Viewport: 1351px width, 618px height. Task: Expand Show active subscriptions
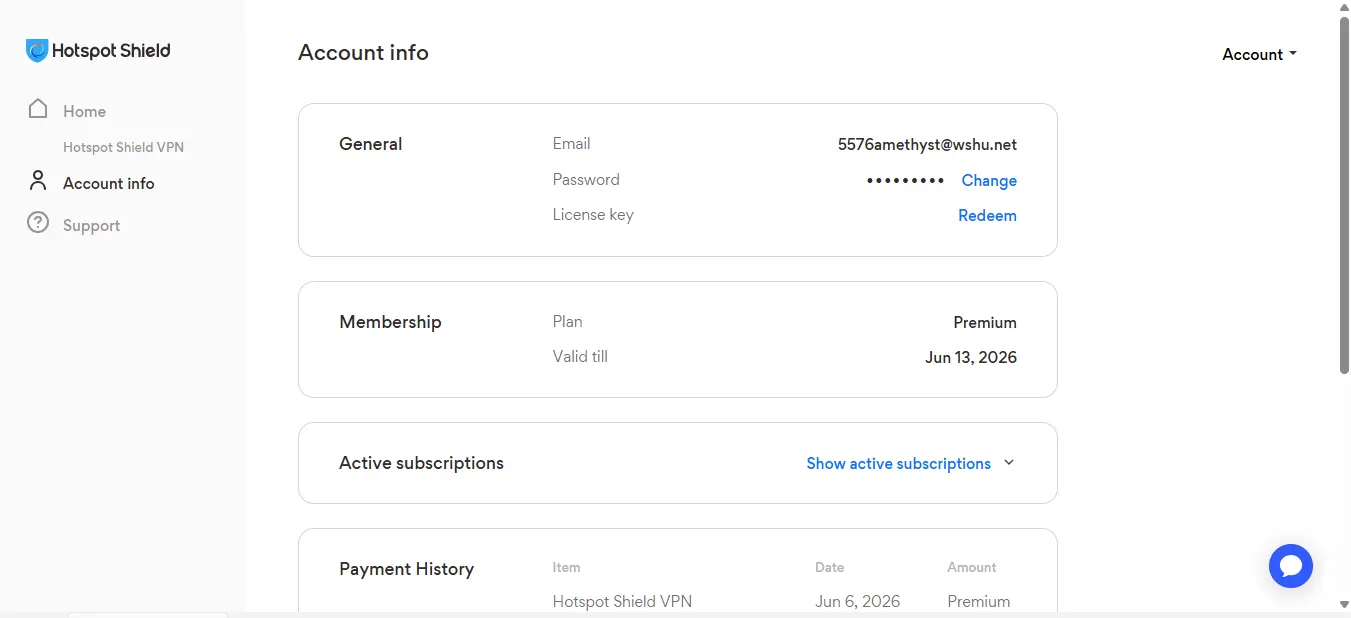[898, 464]
